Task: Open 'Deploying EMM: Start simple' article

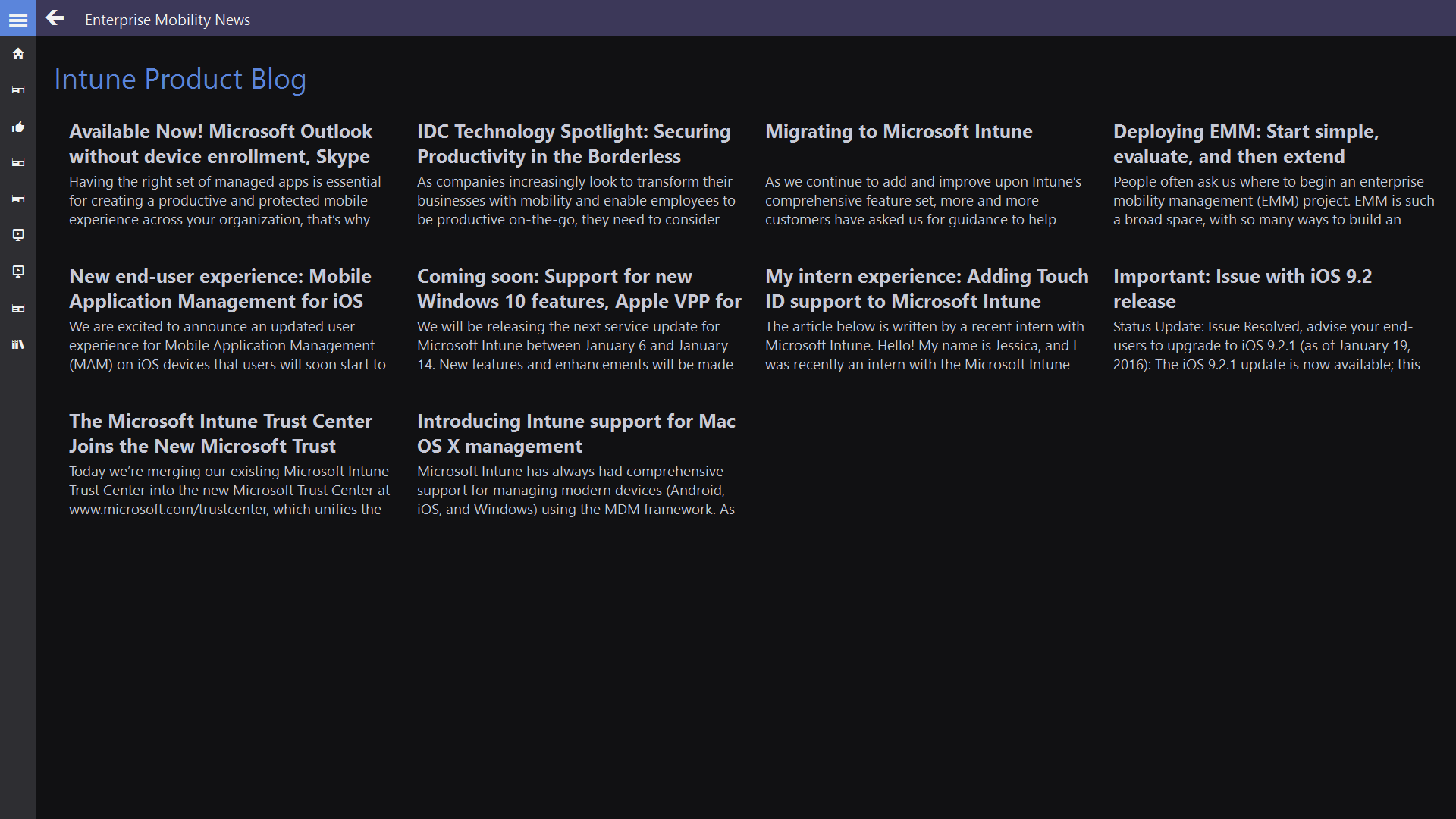Action: (x=1245, y=143)
